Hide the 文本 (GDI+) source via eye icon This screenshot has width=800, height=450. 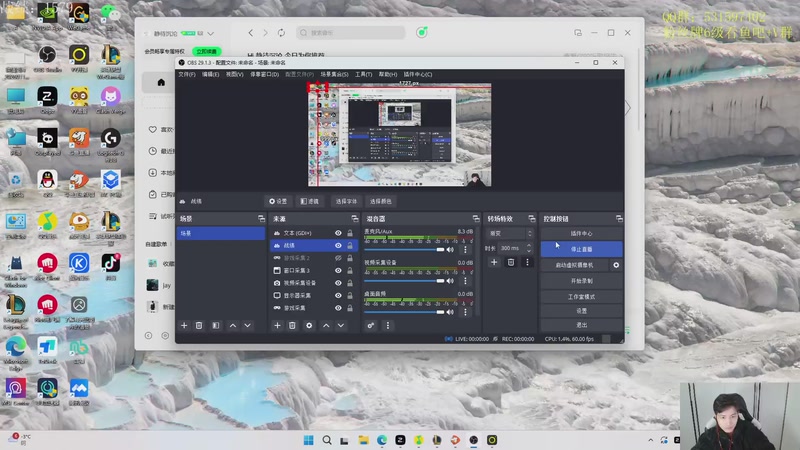338,233
